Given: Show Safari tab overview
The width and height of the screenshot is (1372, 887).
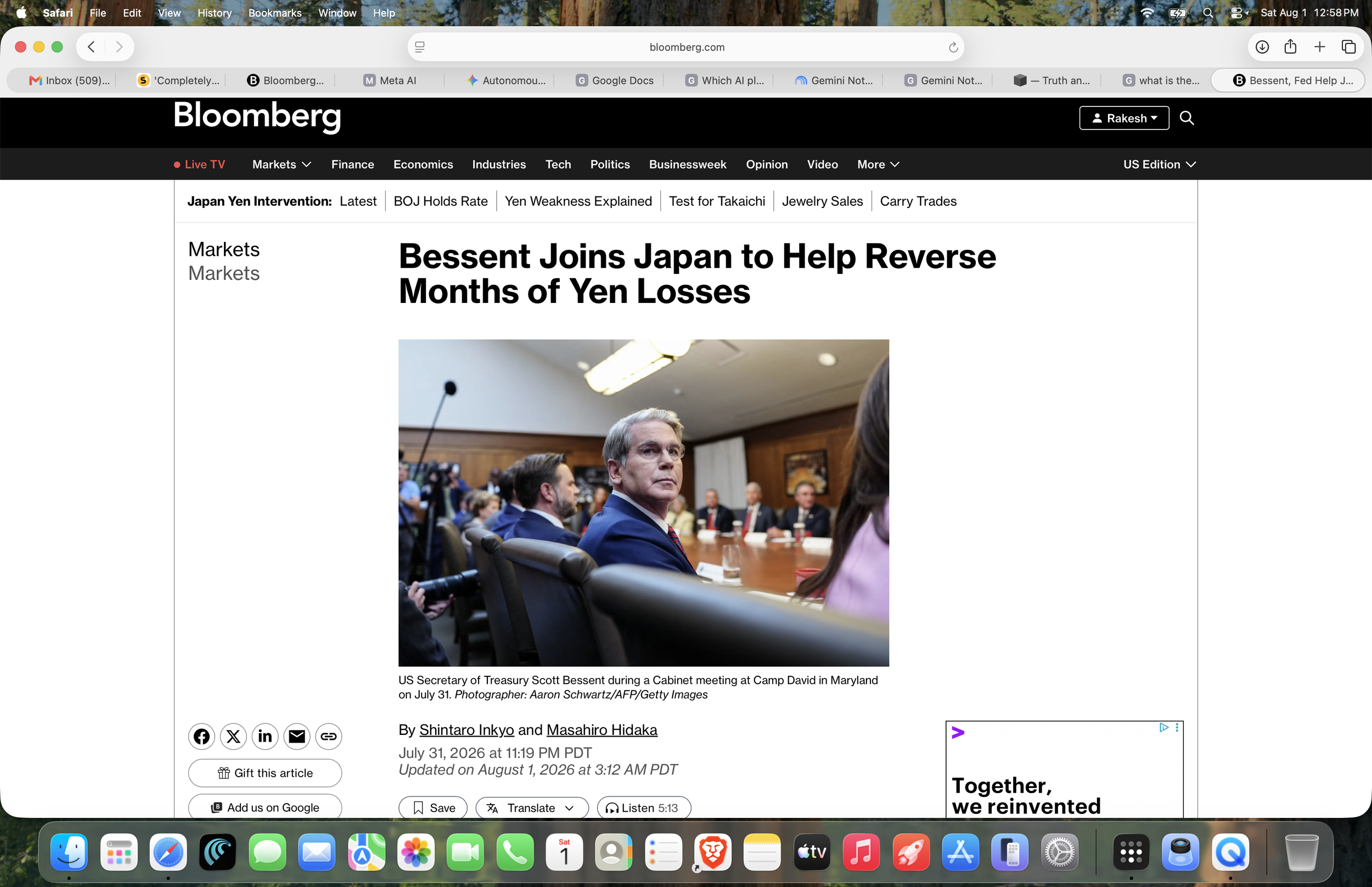Looking at the screenshot, I should click(x=1348, y=47).
